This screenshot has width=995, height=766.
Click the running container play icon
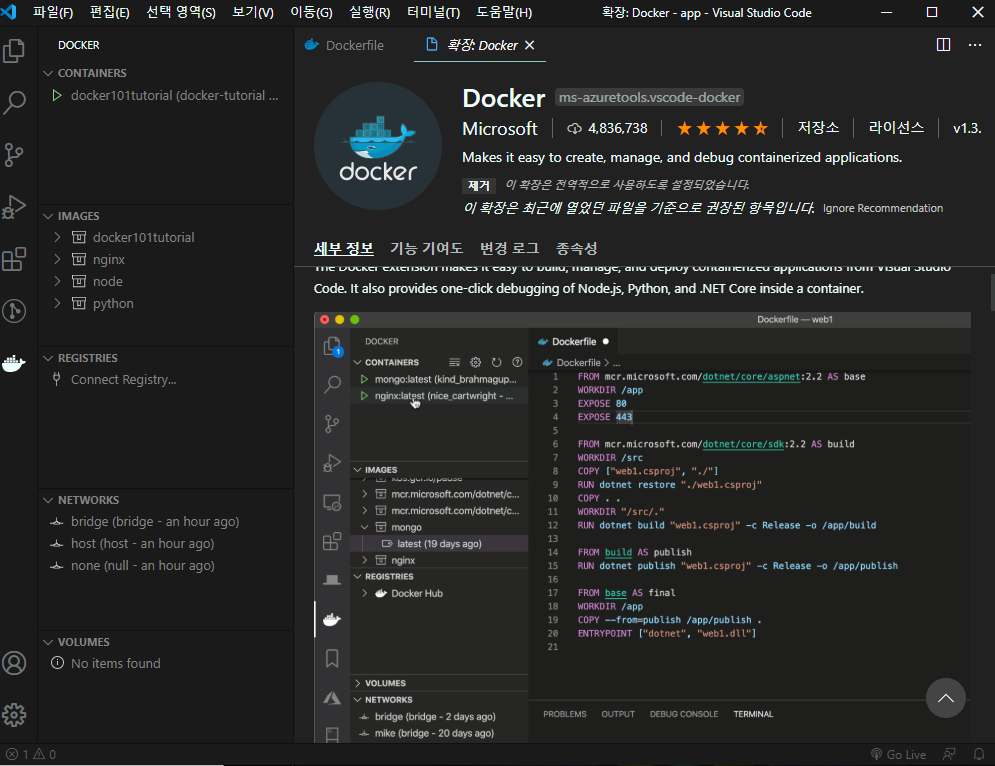pyautogui.click(x=57, y=95)
